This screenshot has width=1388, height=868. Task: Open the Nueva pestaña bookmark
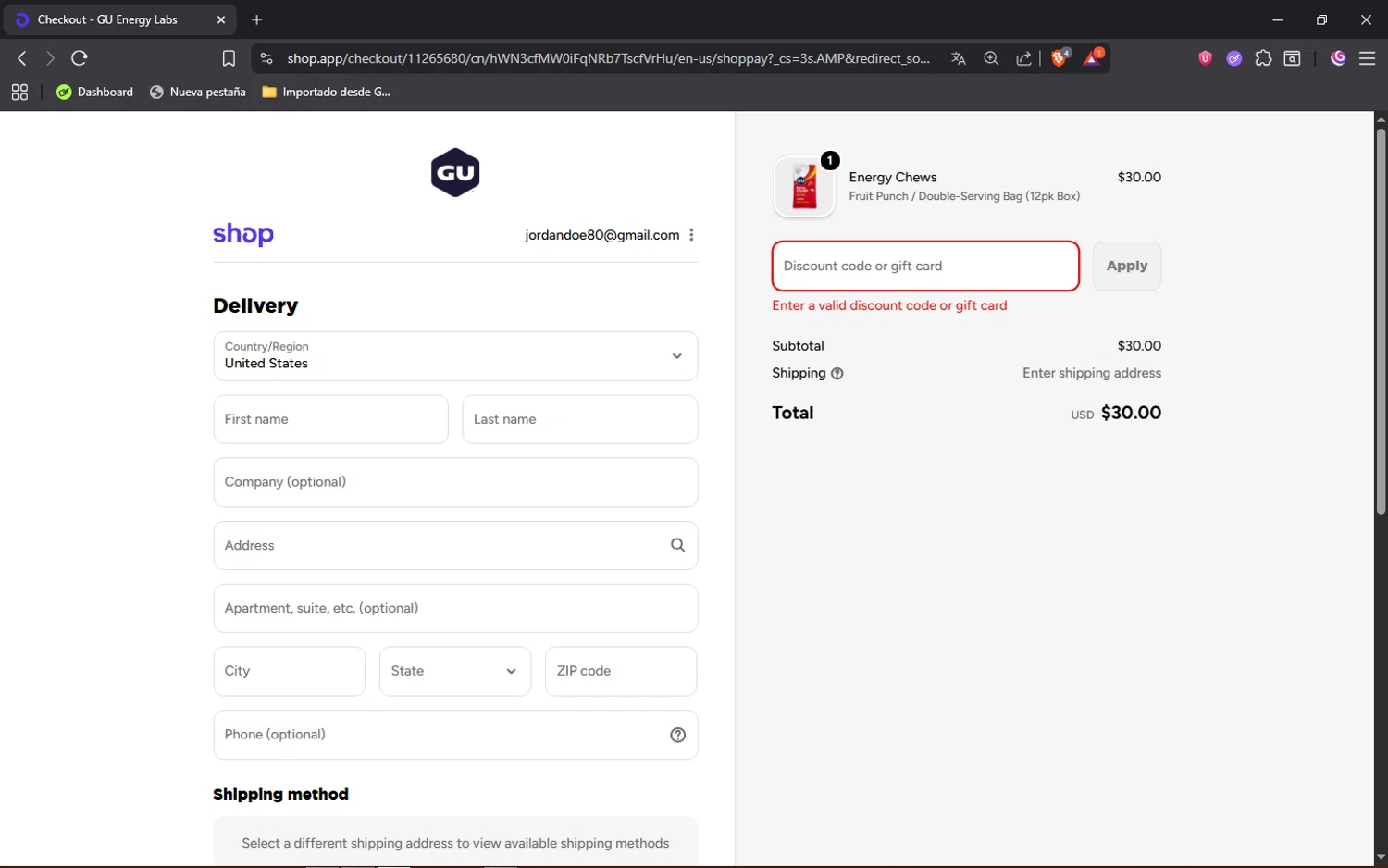(197, 92)
